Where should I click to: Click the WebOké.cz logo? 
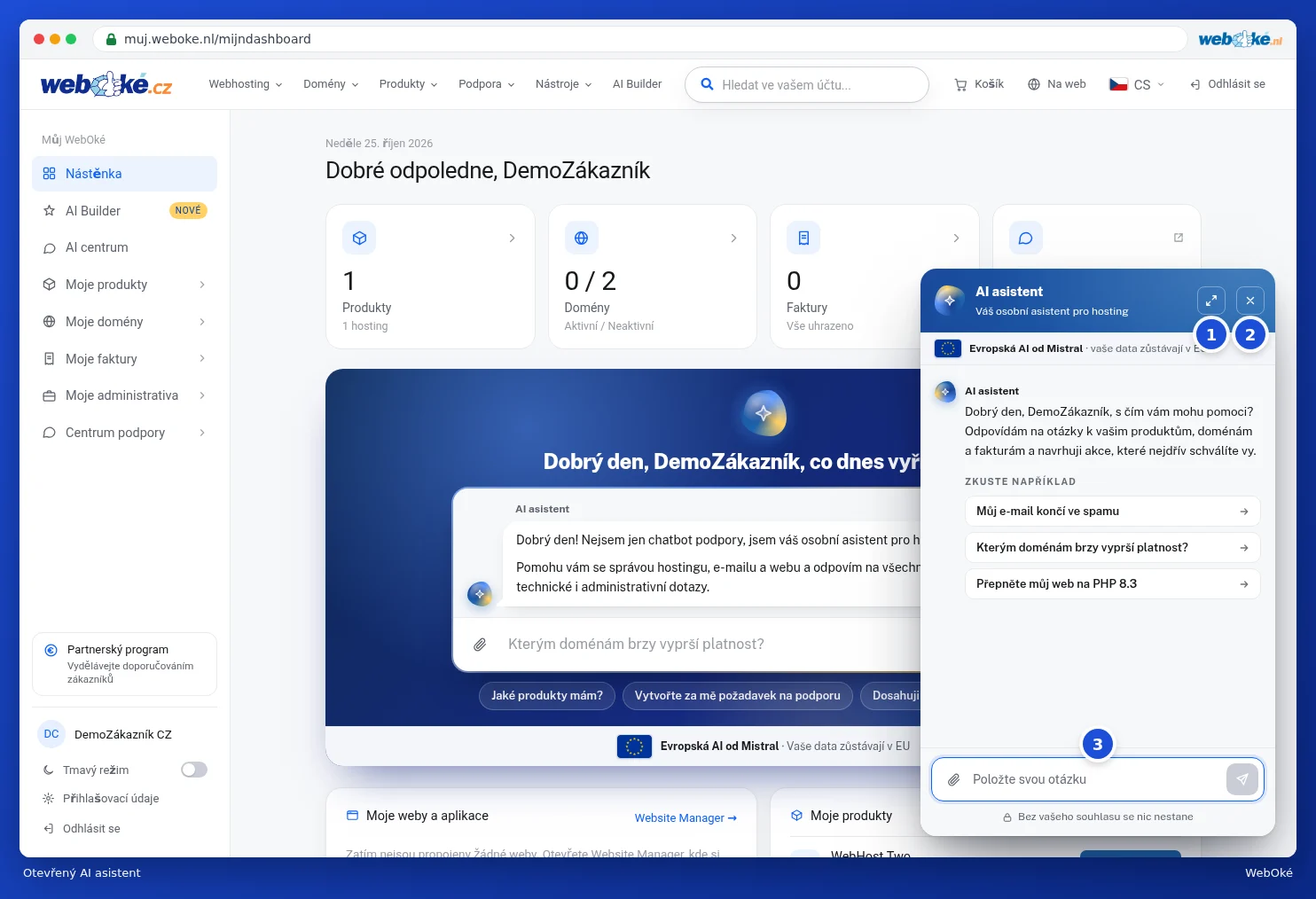(106, 84)
